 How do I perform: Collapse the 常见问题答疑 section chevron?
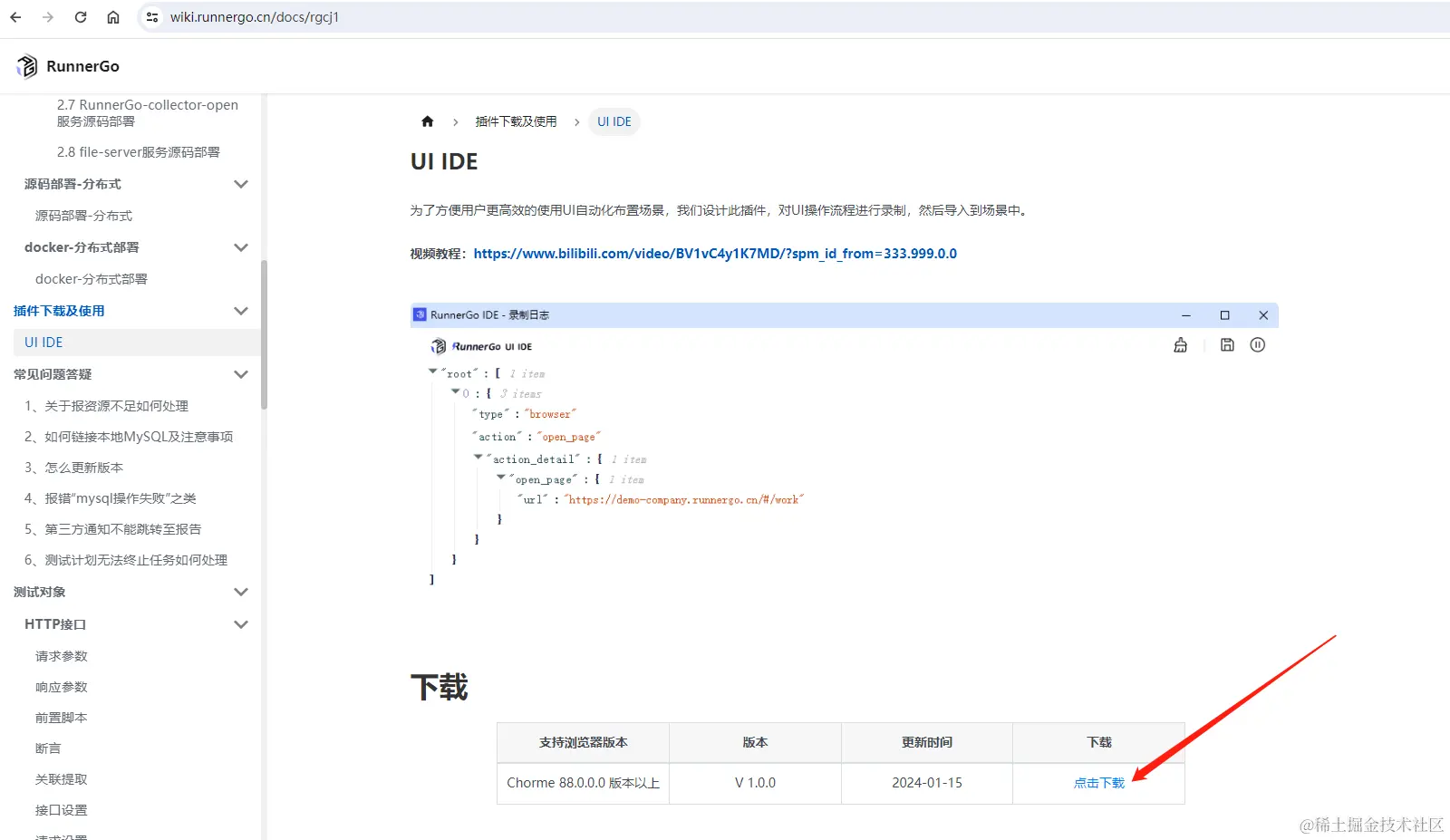click(x=241, y=374)
